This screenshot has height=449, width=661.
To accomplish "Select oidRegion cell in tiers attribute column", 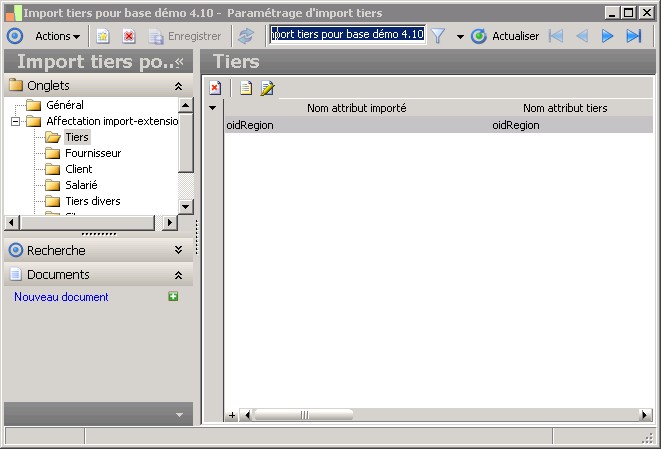I will (572, 125).
